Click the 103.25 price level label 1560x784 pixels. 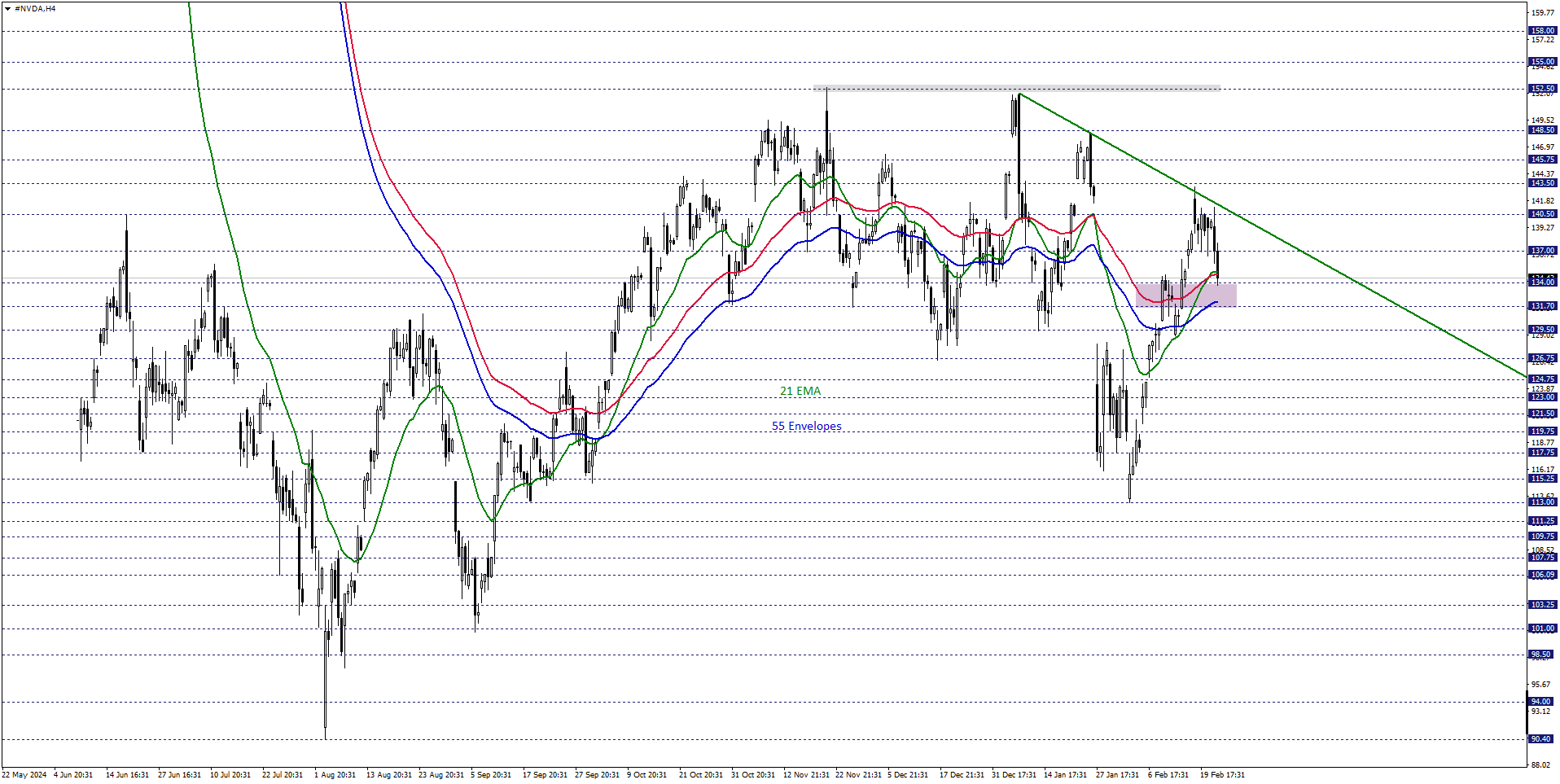click(1542, 605)
